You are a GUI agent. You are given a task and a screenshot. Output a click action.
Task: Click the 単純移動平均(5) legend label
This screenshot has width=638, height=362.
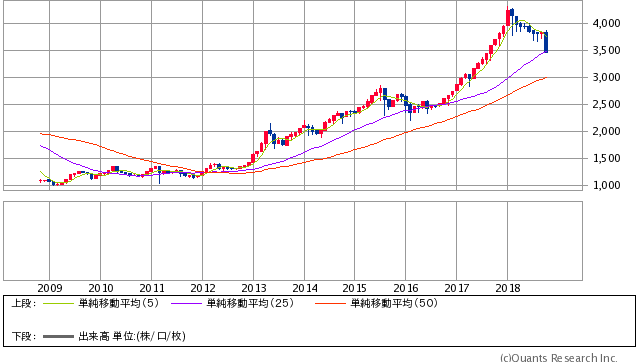118,303
